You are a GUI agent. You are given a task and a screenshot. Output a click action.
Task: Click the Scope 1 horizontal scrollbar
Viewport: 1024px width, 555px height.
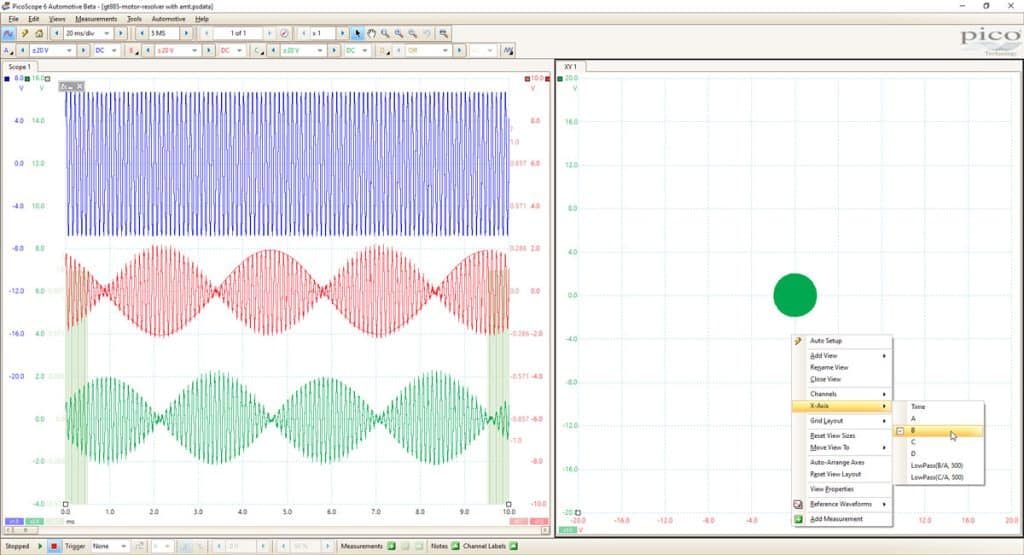pyautogui.click(x=277, y=530)
